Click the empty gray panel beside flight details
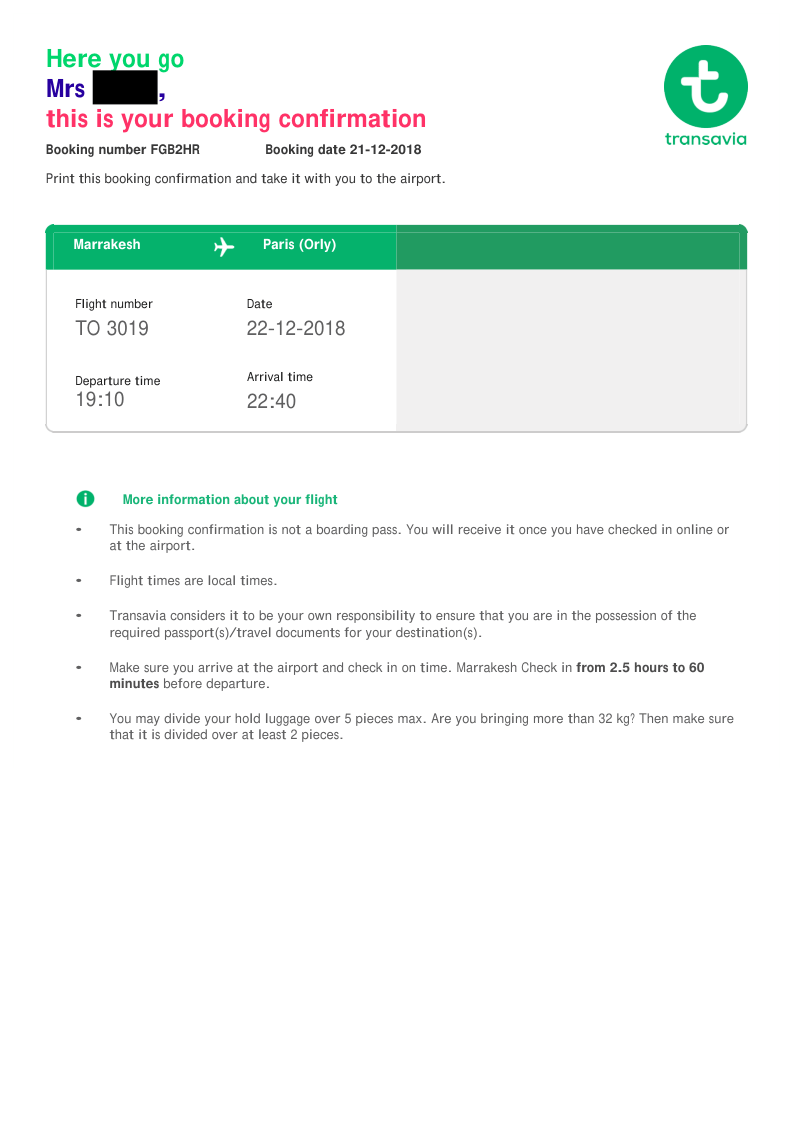The width and height of the screenshot is (793, 1123). tap(571, 350)
